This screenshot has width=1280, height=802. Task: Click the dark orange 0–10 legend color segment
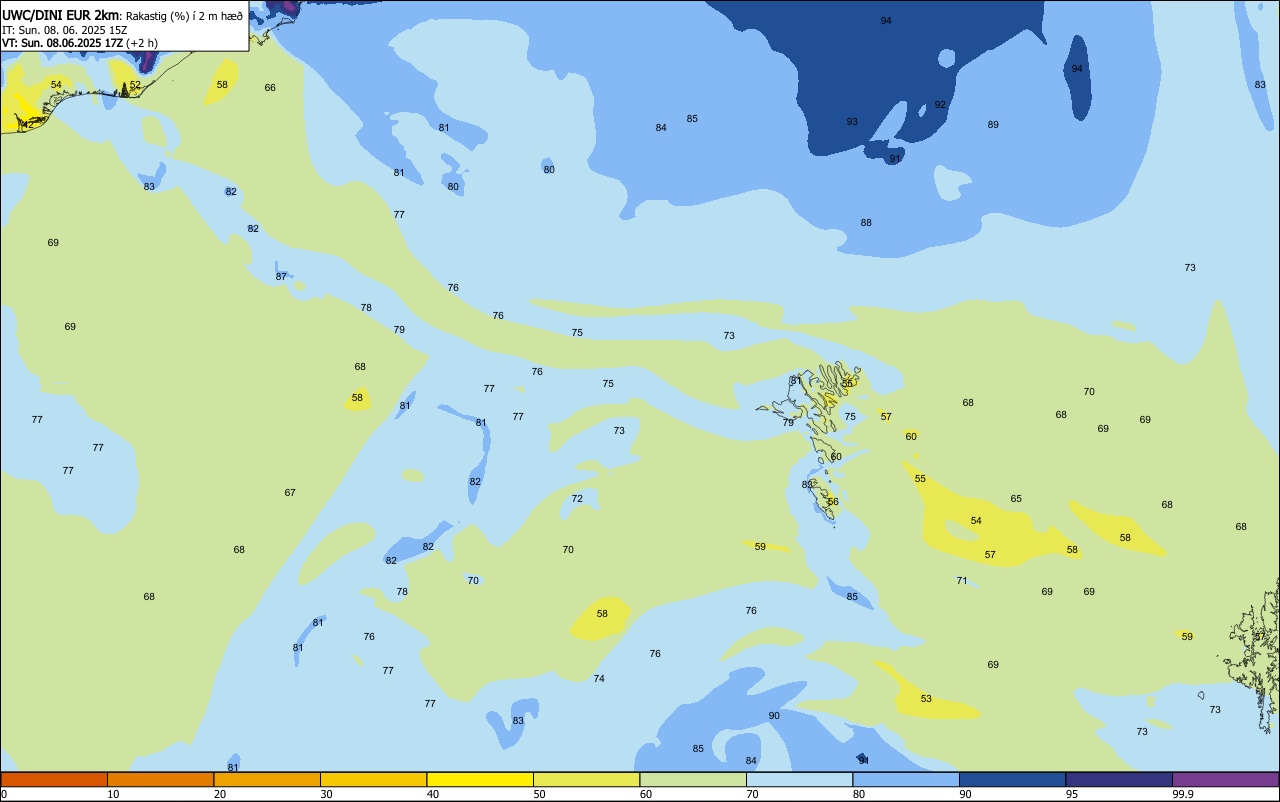54,779
